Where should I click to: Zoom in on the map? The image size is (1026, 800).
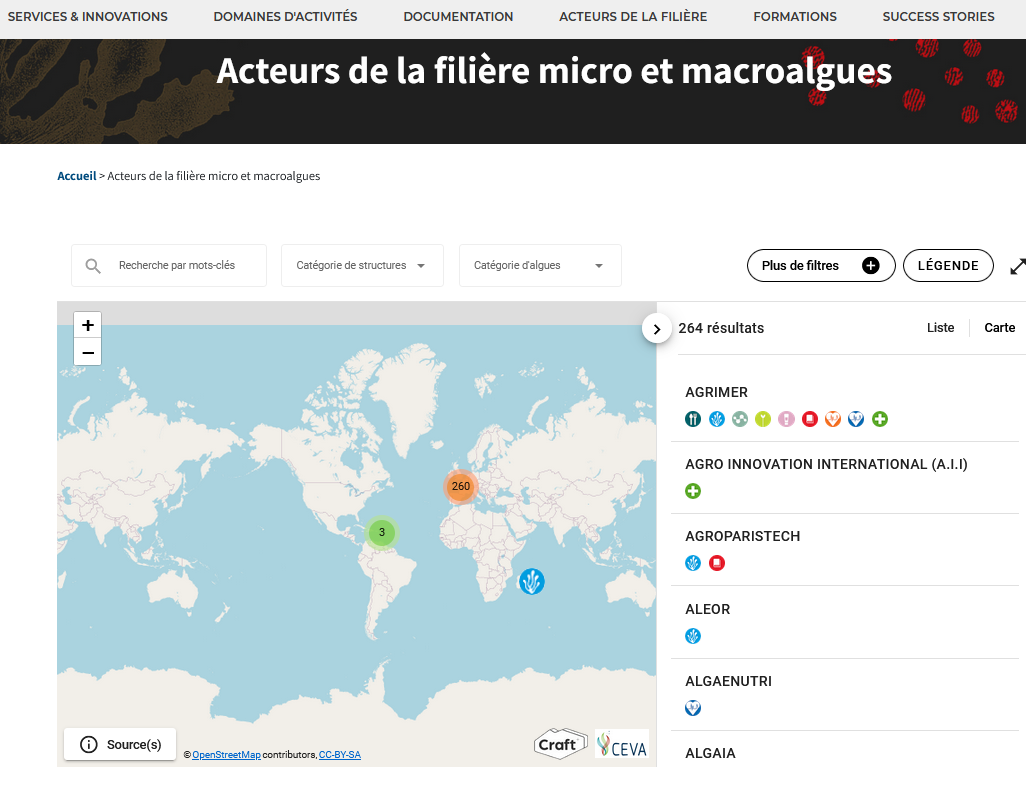(x=88, y=325)
